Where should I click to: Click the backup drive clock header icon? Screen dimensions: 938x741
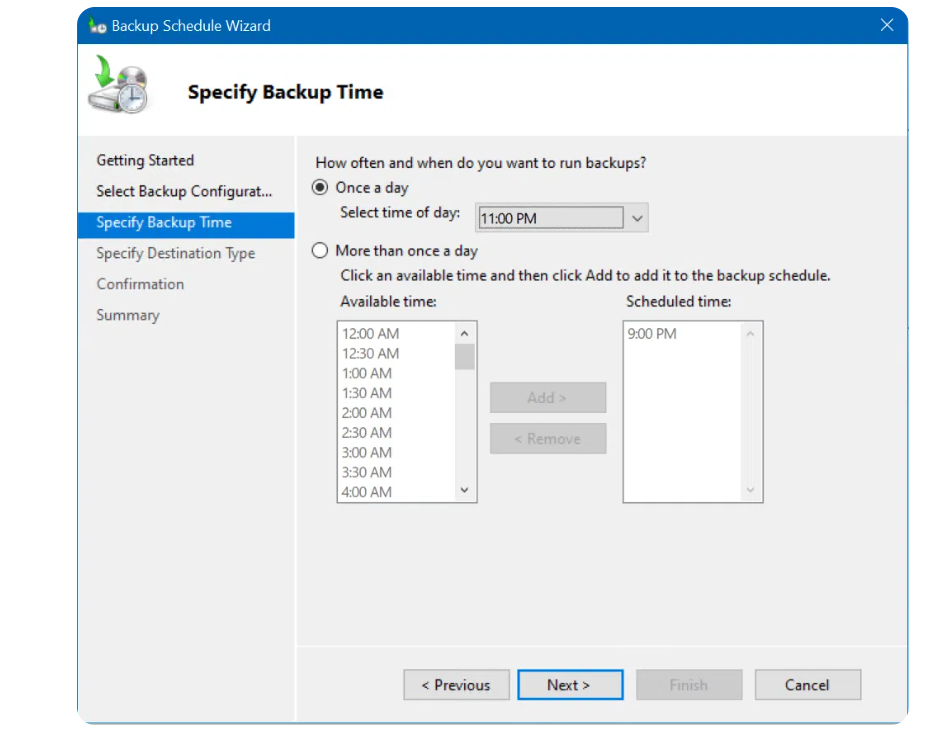click(x=117, y=86)
